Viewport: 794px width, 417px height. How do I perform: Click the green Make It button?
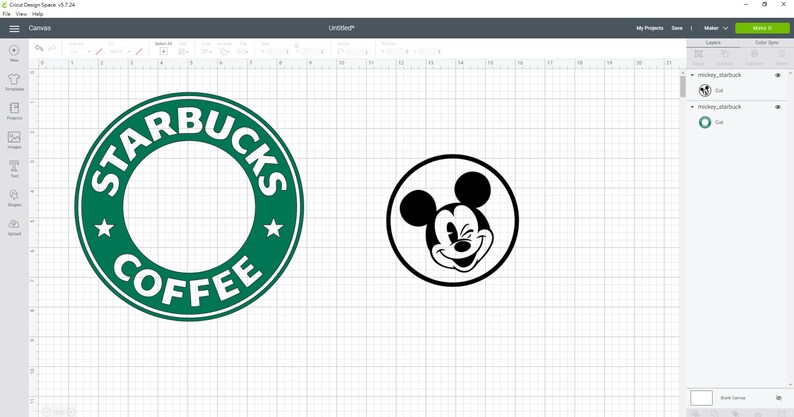point(762,28)
